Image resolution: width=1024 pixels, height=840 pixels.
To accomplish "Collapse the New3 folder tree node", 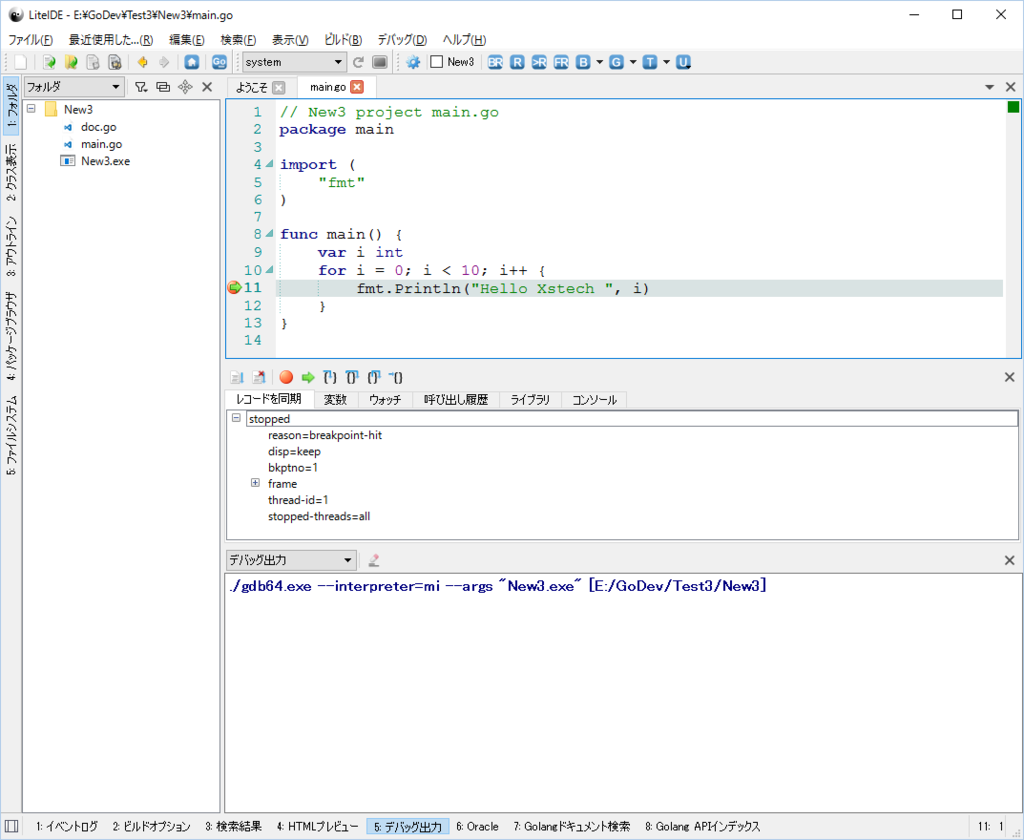I will coord(31,109).
